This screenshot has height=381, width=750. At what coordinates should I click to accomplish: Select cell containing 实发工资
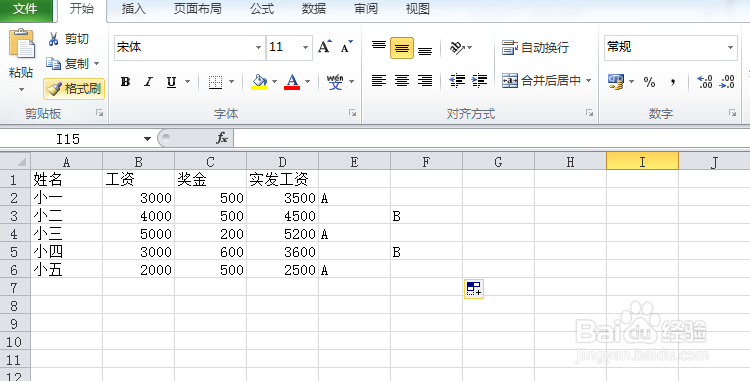click(282, 179)
